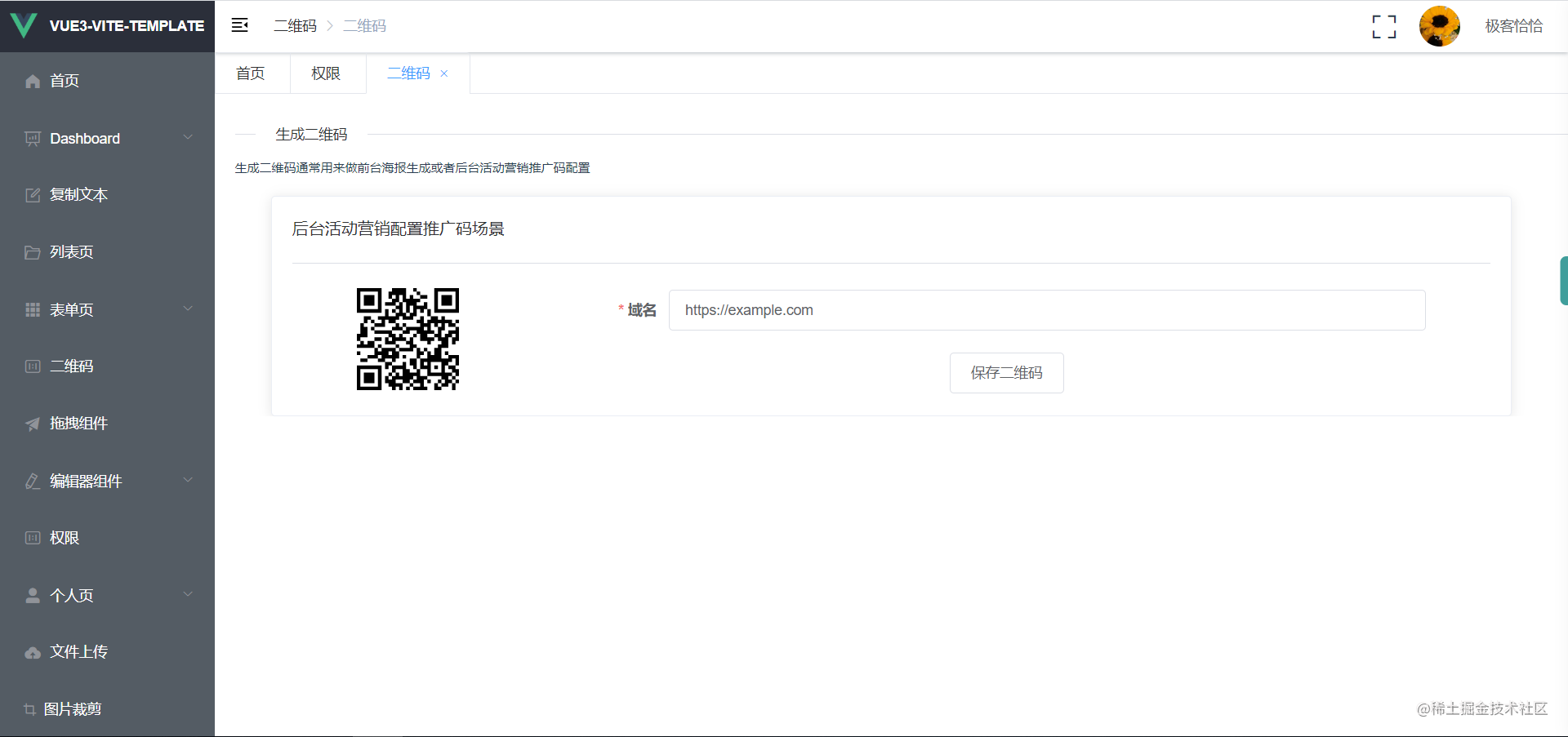Click the edit icon beside 复制文本

point(33,195)
